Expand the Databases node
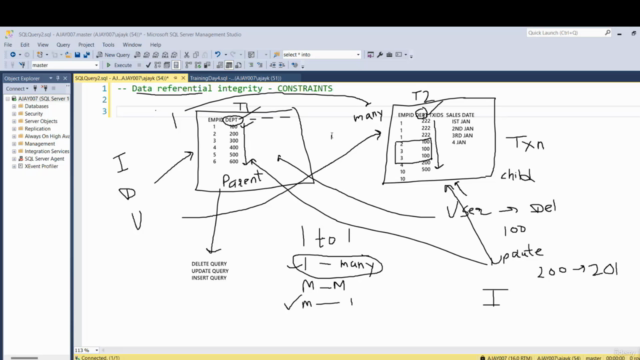This screenshot has height=360, width=640. [14, 106]
